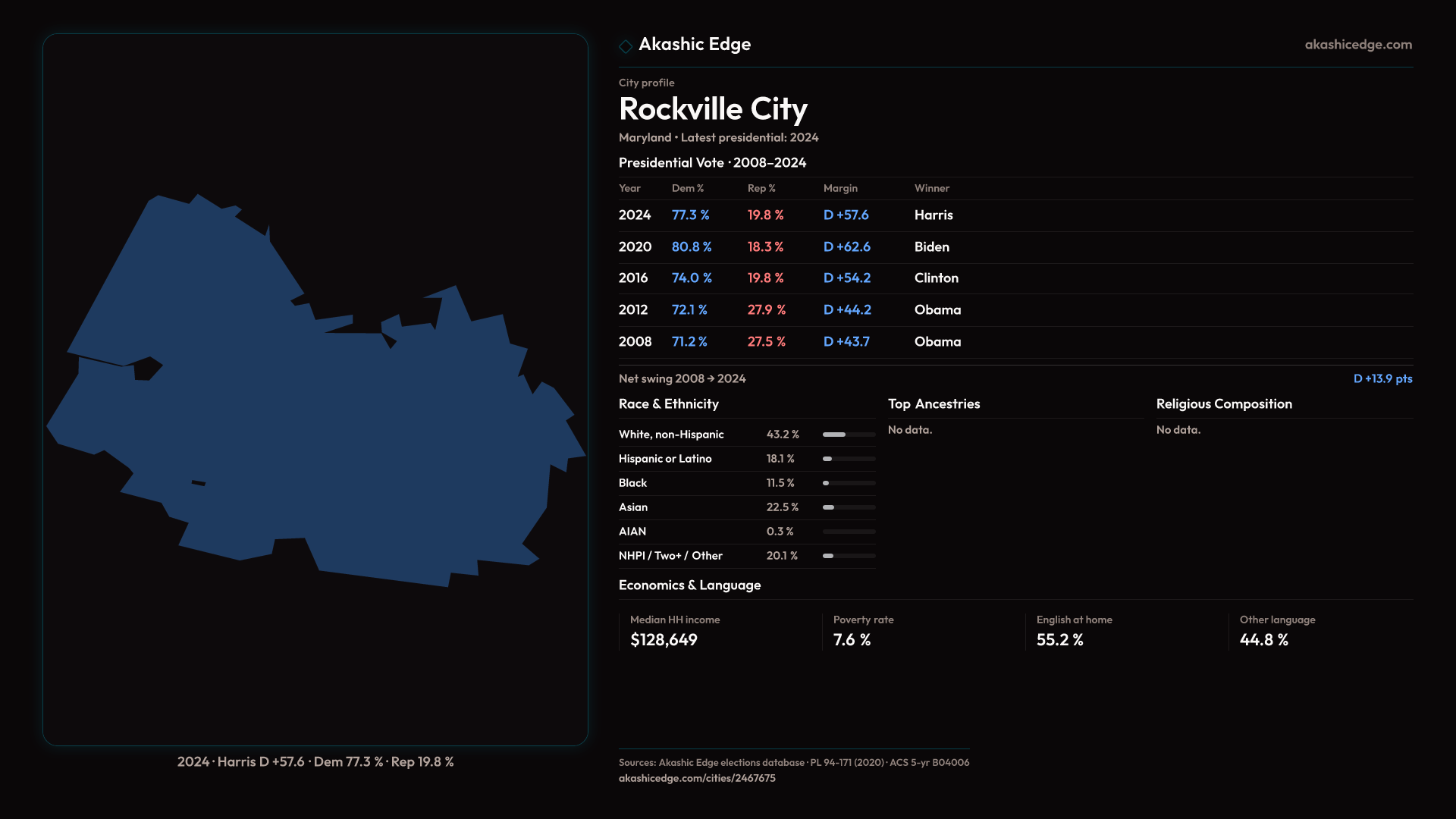Click the Net swing D +13.9 pts value
Viewport: 1456px width, 819px height.
coord(1382,378)
